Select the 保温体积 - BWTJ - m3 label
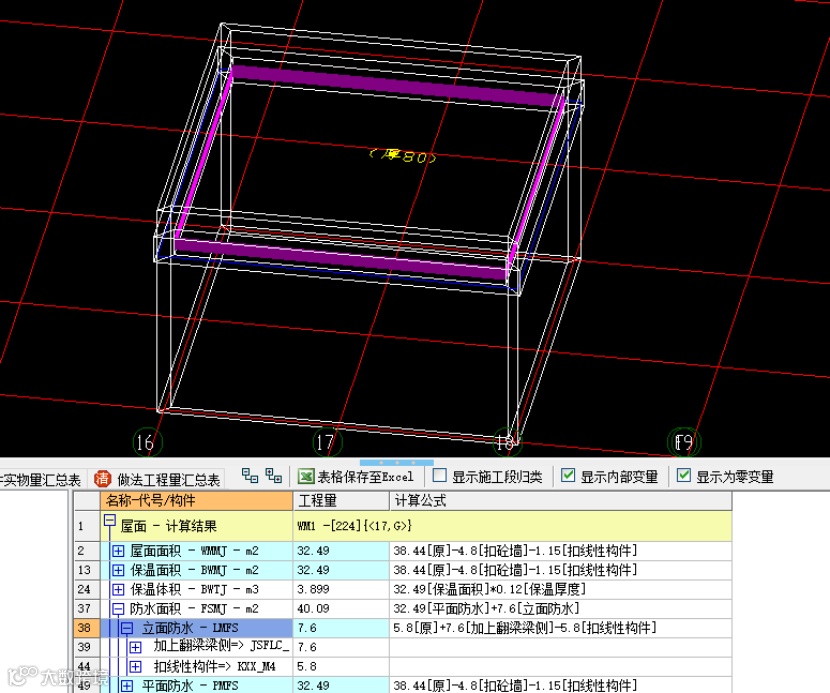The width and height of the screenshot is (830, 693). click(194, 589)
